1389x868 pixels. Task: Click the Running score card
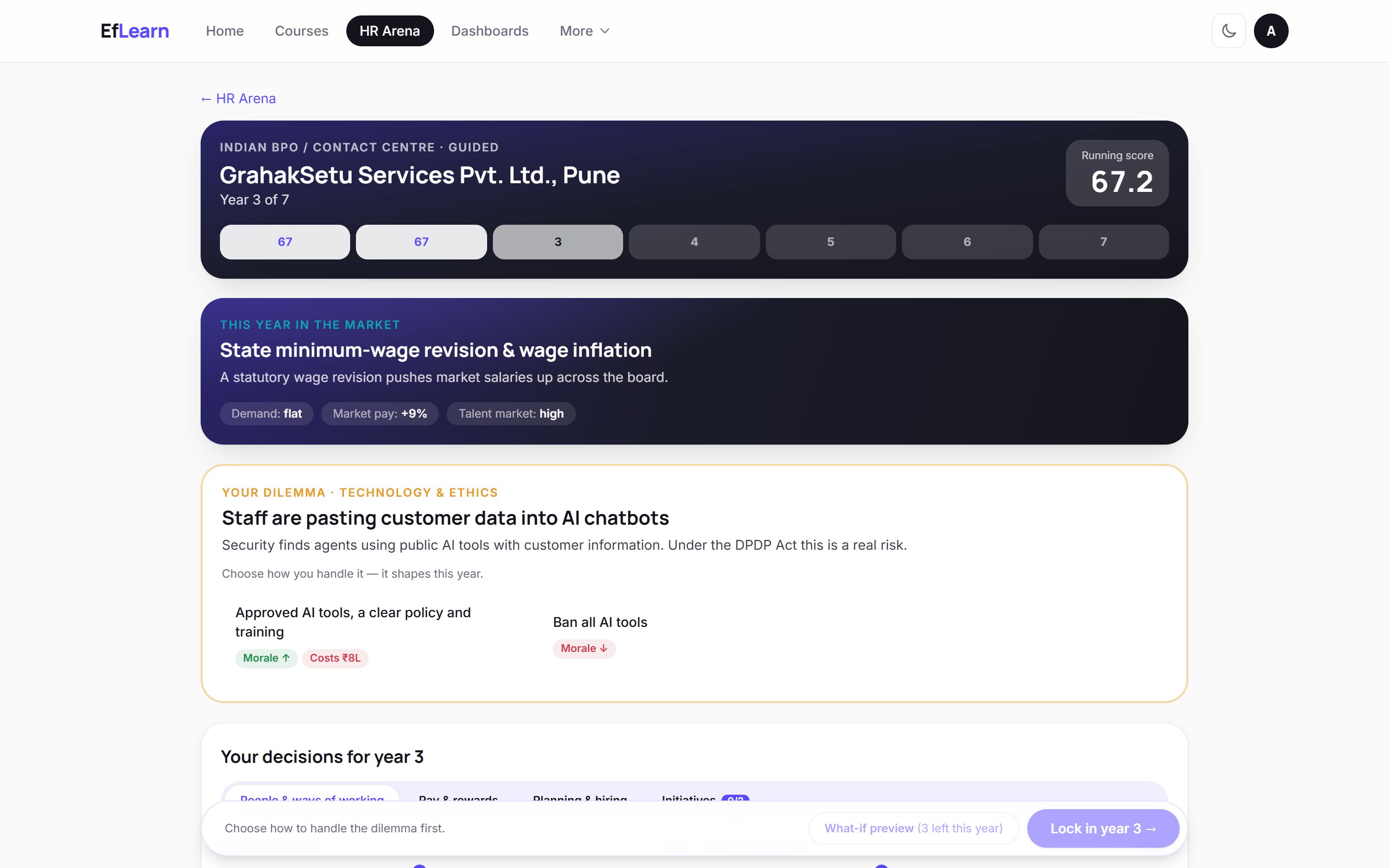pyautogui.click(x=1117, y=174)
